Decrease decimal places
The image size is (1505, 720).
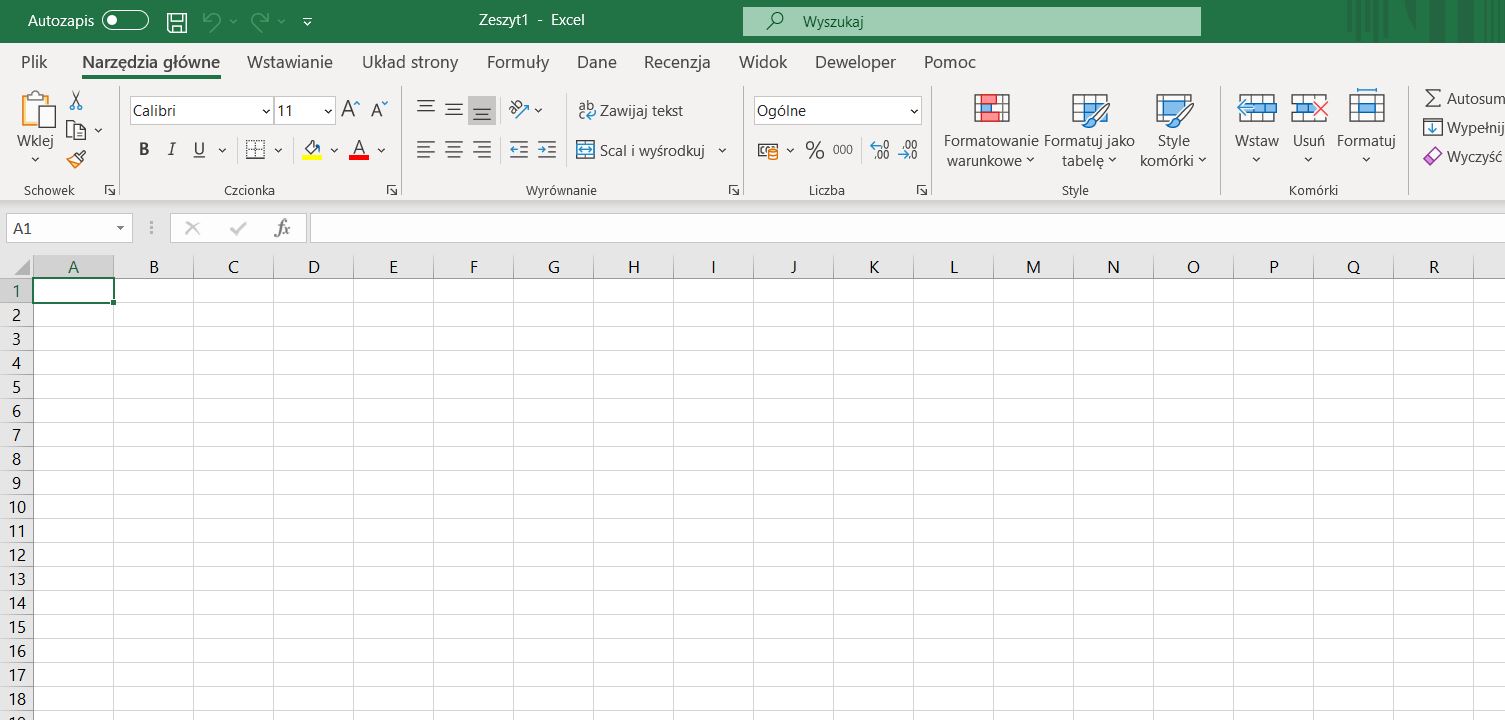pos(908,151)
